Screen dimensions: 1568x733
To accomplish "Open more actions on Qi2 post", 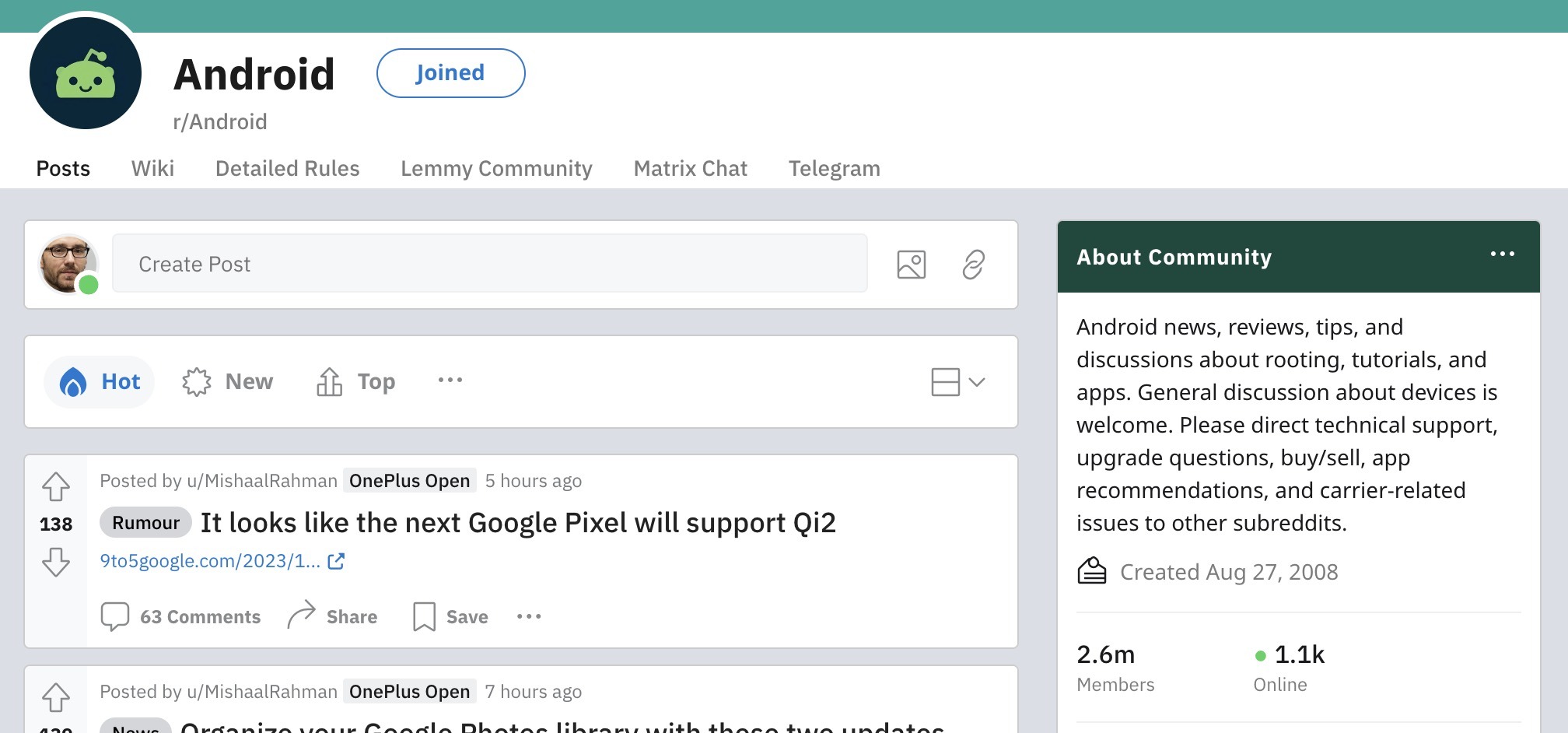I will (x=529, y=616).
